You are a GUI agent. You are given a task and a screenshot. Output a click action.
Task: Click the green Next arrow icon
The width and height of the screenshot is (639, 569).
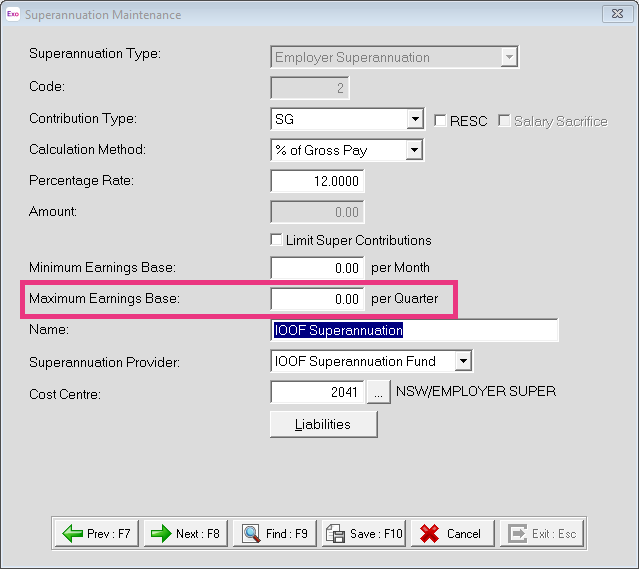point(161,533)
